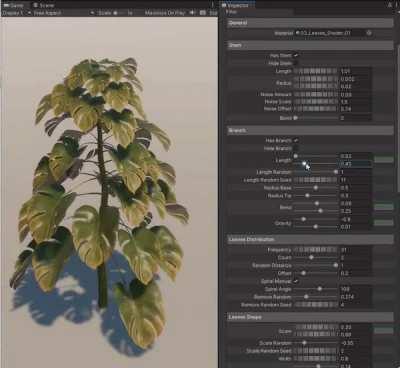
Task: Click the Branch Length minimum slider
Action: tap(316, 156)
